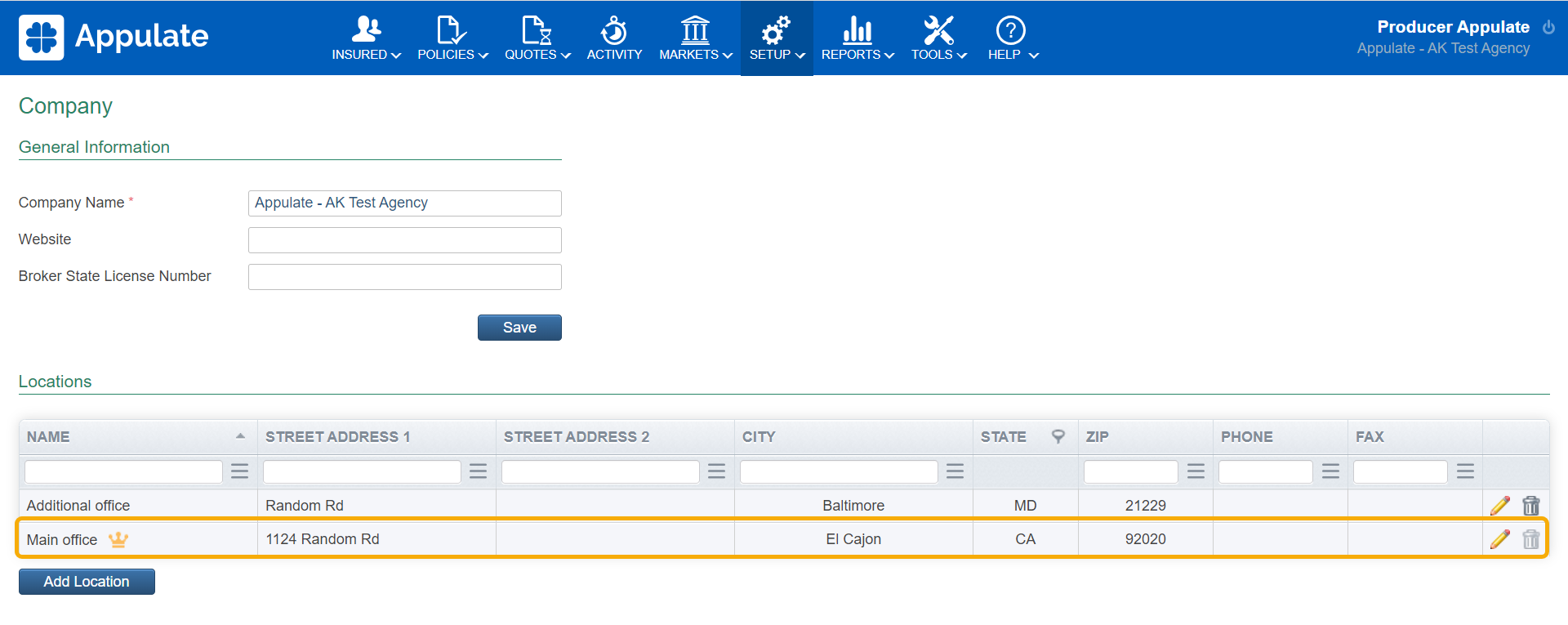Viewport: 1568px width, 625px height.
Task: Click the Policies document icon
Action: pos(452,30)
